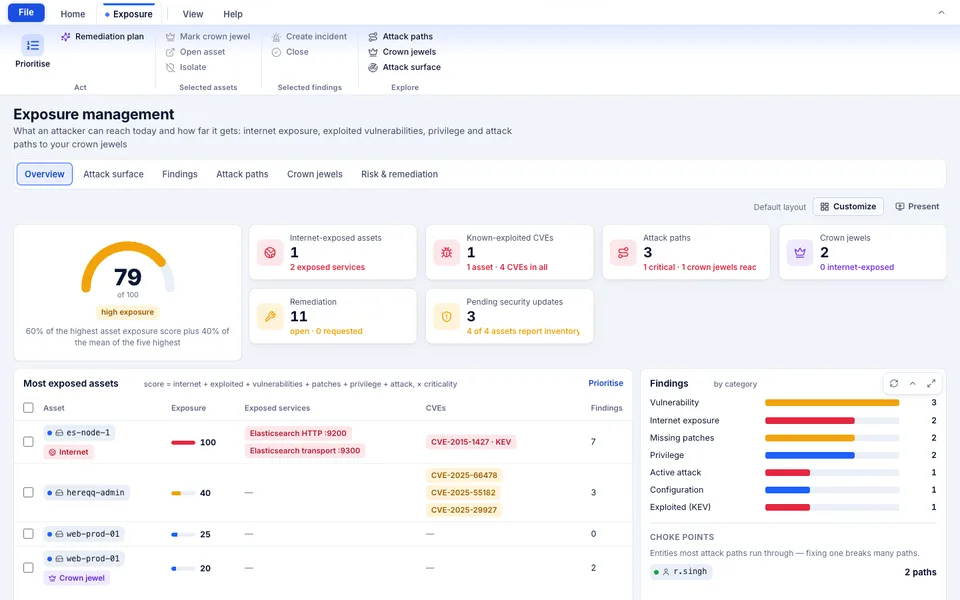
Task: Click the Elasticsearch transport :9300 tag
Action: (x=305, y=451)
